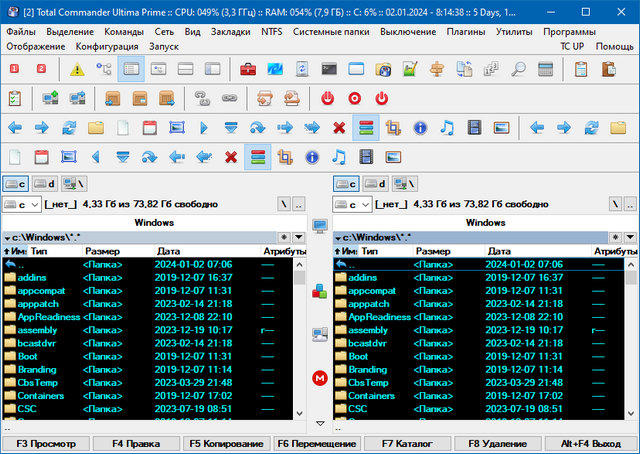Image resolution: width=640 pixels, height=454 pixels.
Task: Click the first red power button icon
Action: click(x=327, y=98)
